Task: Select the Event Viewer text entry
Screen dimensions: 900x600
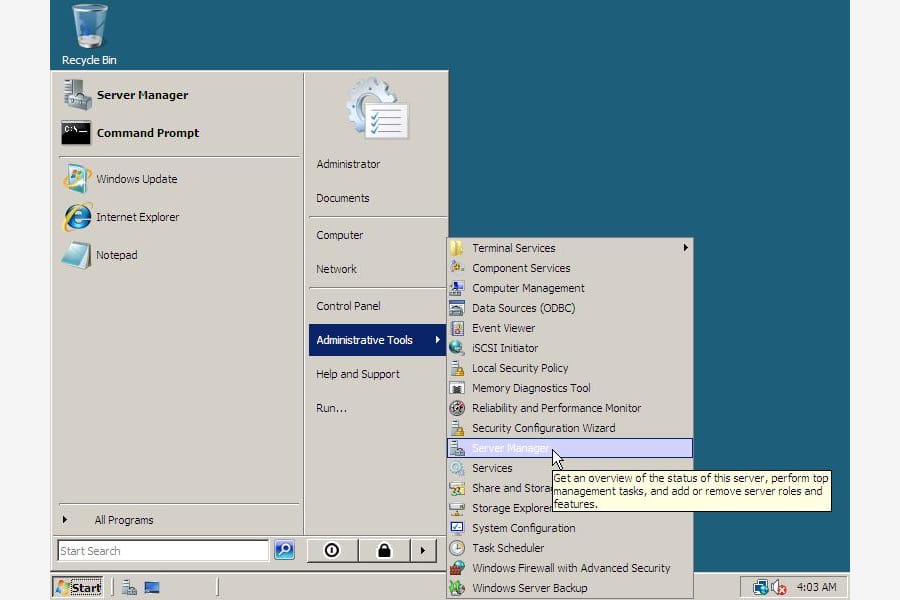Action: click(503, 328)
